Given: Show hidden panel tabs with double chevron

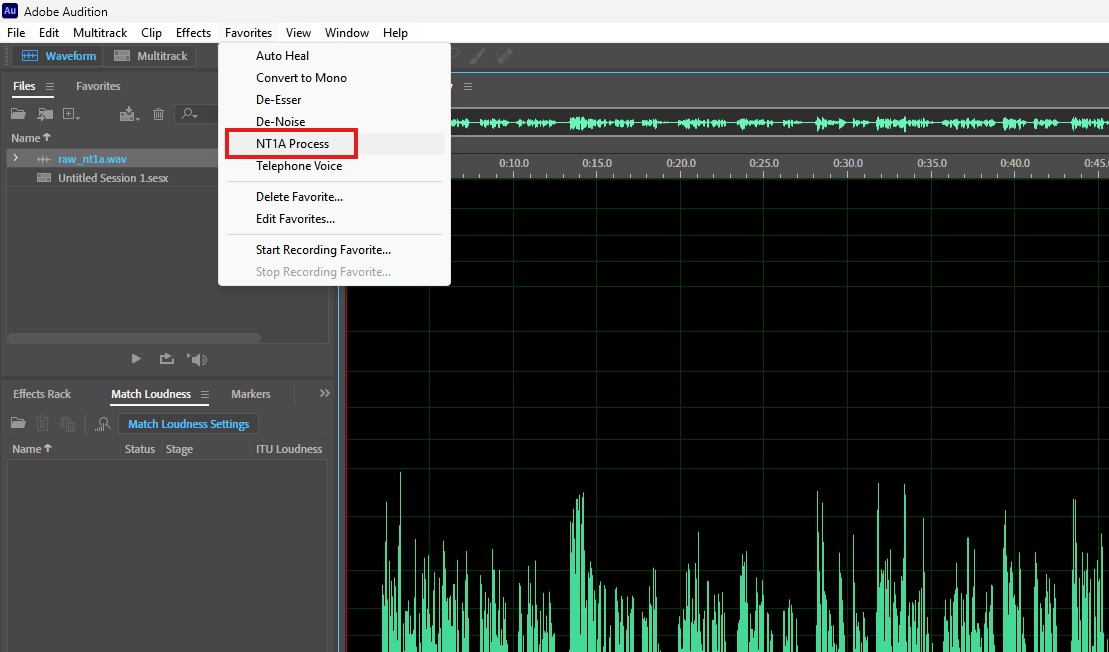Looking at the screenshot, I should (x=324, y=394).
